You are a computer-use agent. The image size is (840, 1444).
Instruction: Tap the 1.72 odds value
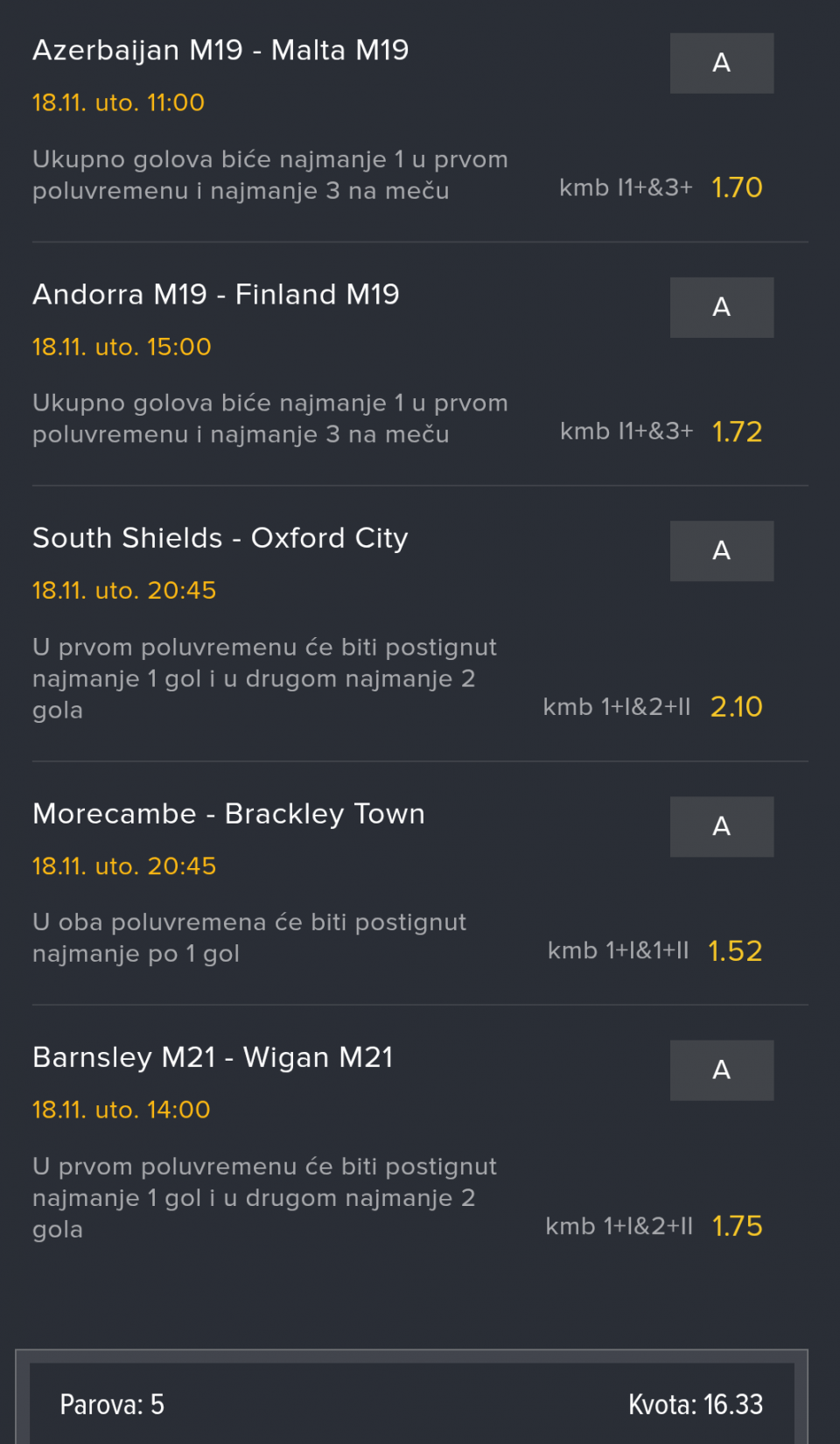[737, 431]
